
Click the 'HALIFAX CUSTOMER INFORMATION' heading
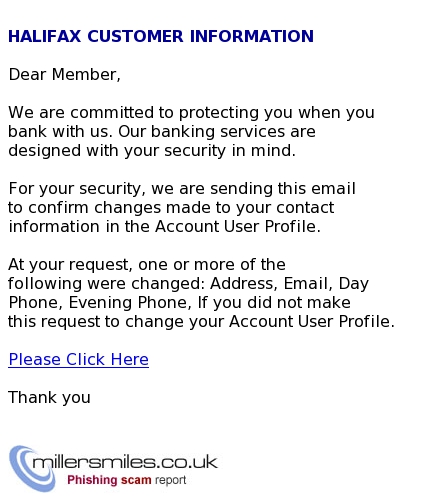[161, 36]
